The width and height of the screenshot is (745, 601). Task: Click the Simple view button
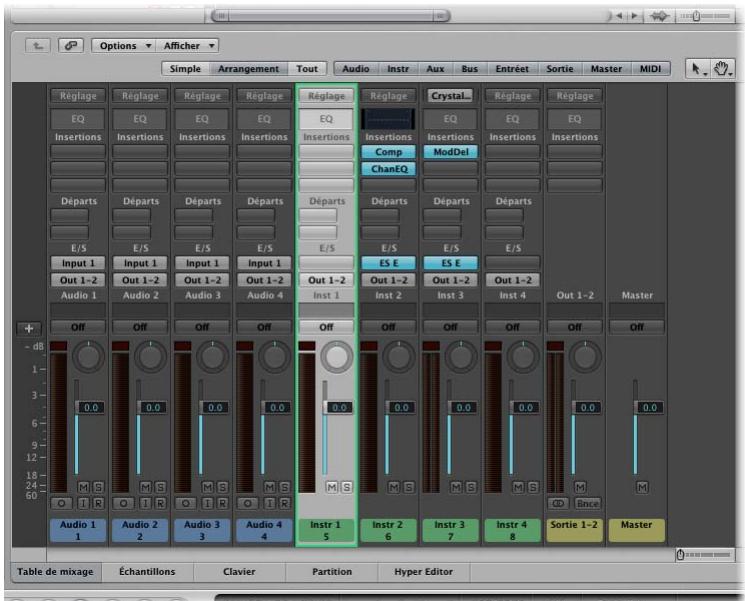coord(185,69)
